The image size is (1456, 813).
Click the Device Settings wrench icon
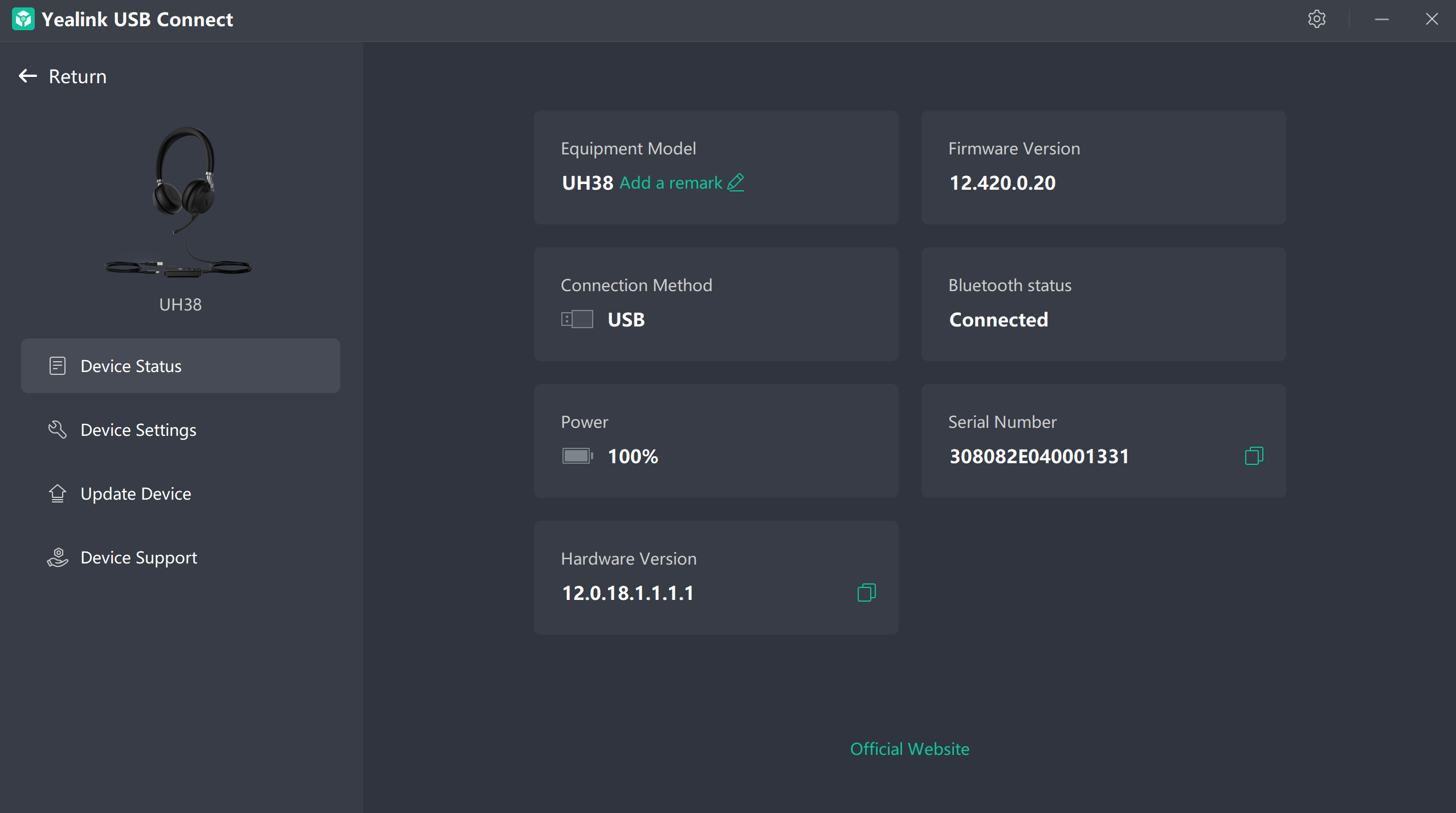point(58,430)
